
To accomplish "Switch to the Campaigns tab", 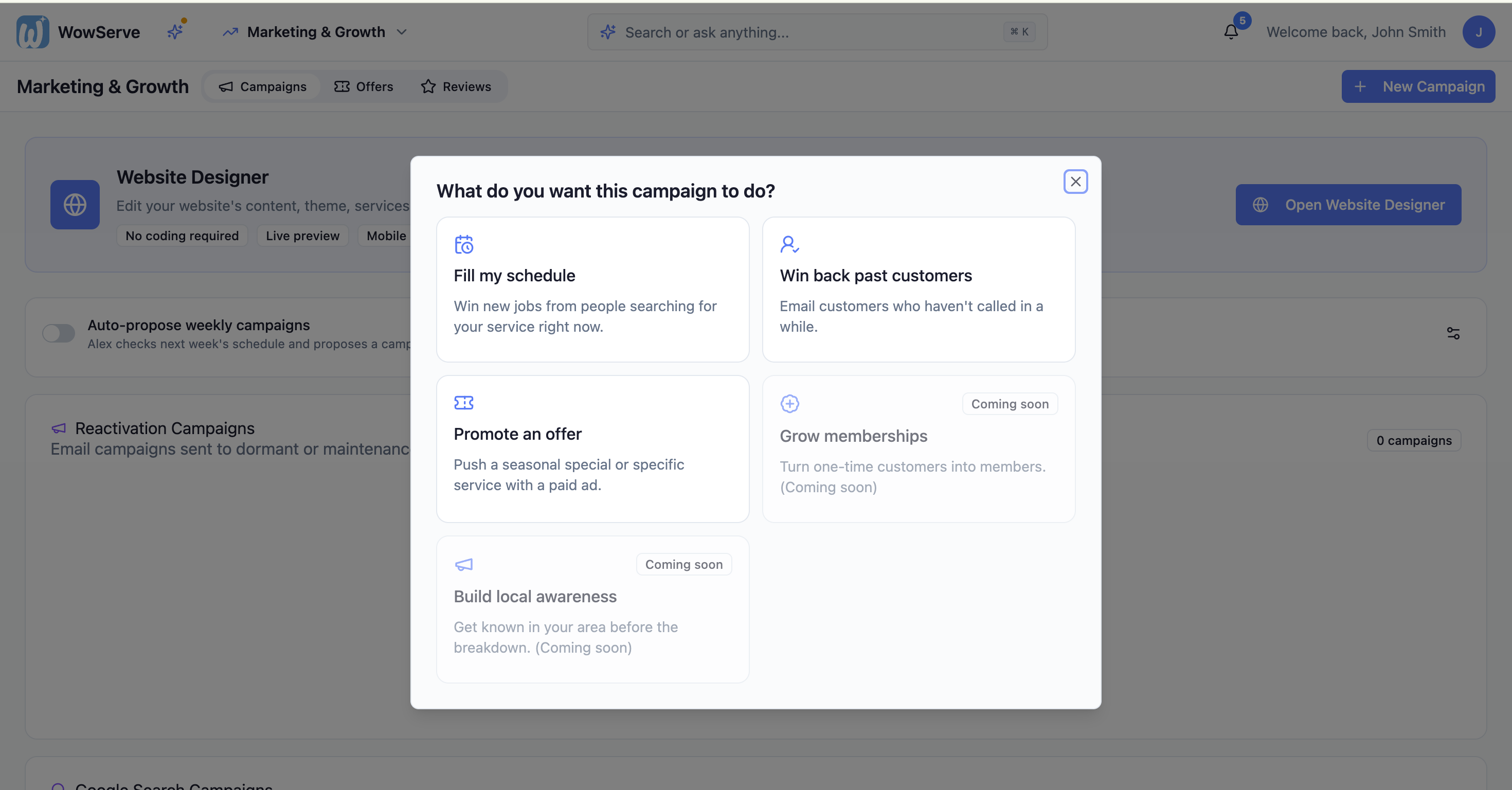I will (262, 87).
